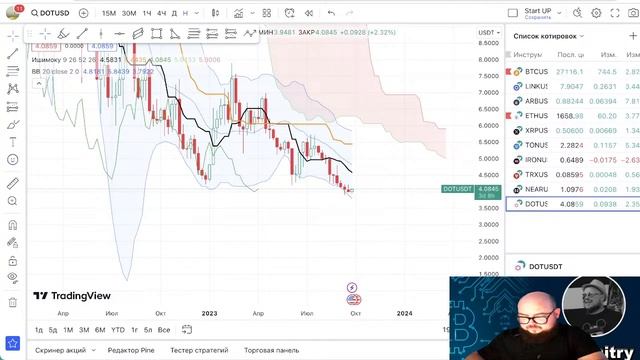The width and height of the screenshot is (640, 360).
Task: Click the layout square icon beside Start UP
Action: [513, 13]
